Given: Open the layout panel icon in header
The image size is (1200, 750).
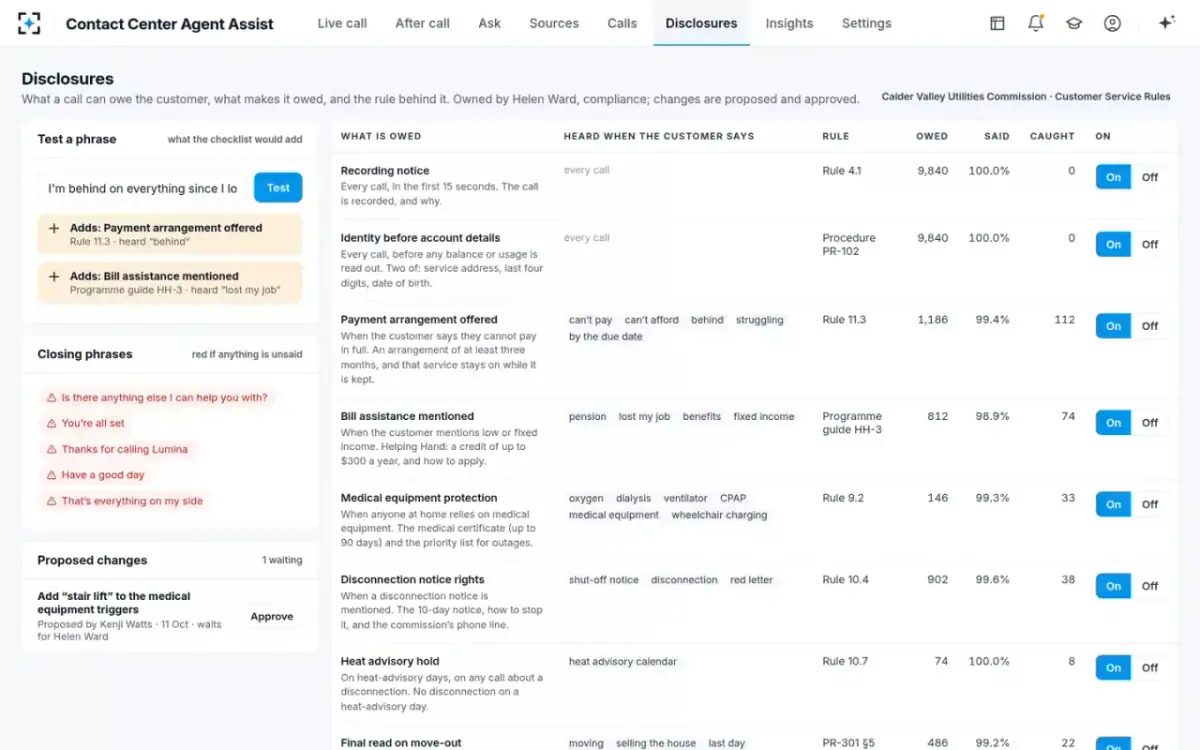Looking at the screenshot, I should coord(997,23).
